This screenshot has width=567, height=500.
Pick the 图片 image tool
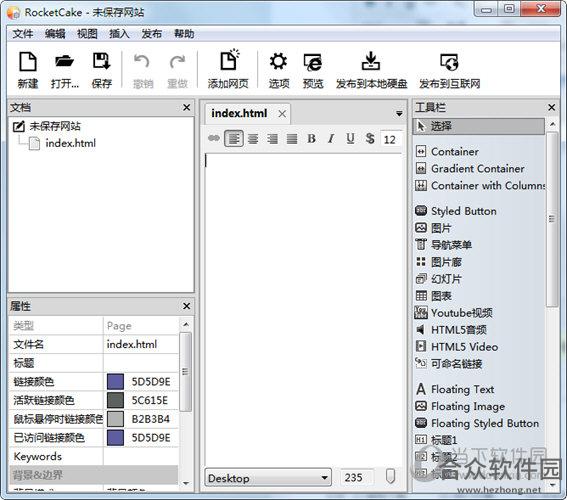[433, 228]
